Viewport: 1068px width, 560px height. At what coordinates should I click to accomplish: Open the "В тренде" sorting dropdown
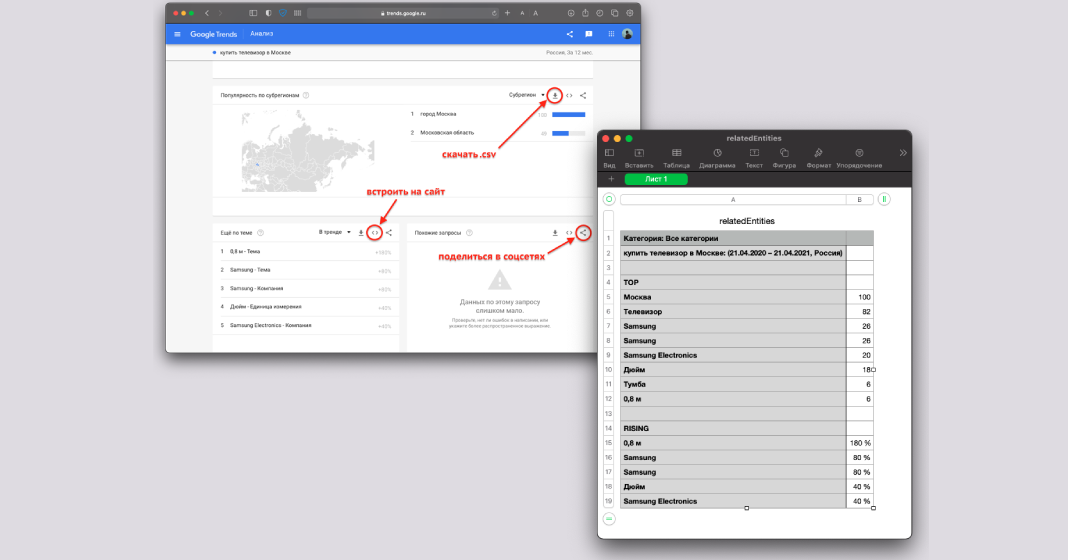[x=335, y=232]
